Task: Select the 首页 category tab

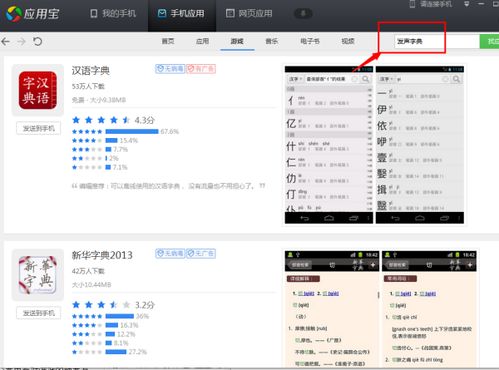Action: 168,41
